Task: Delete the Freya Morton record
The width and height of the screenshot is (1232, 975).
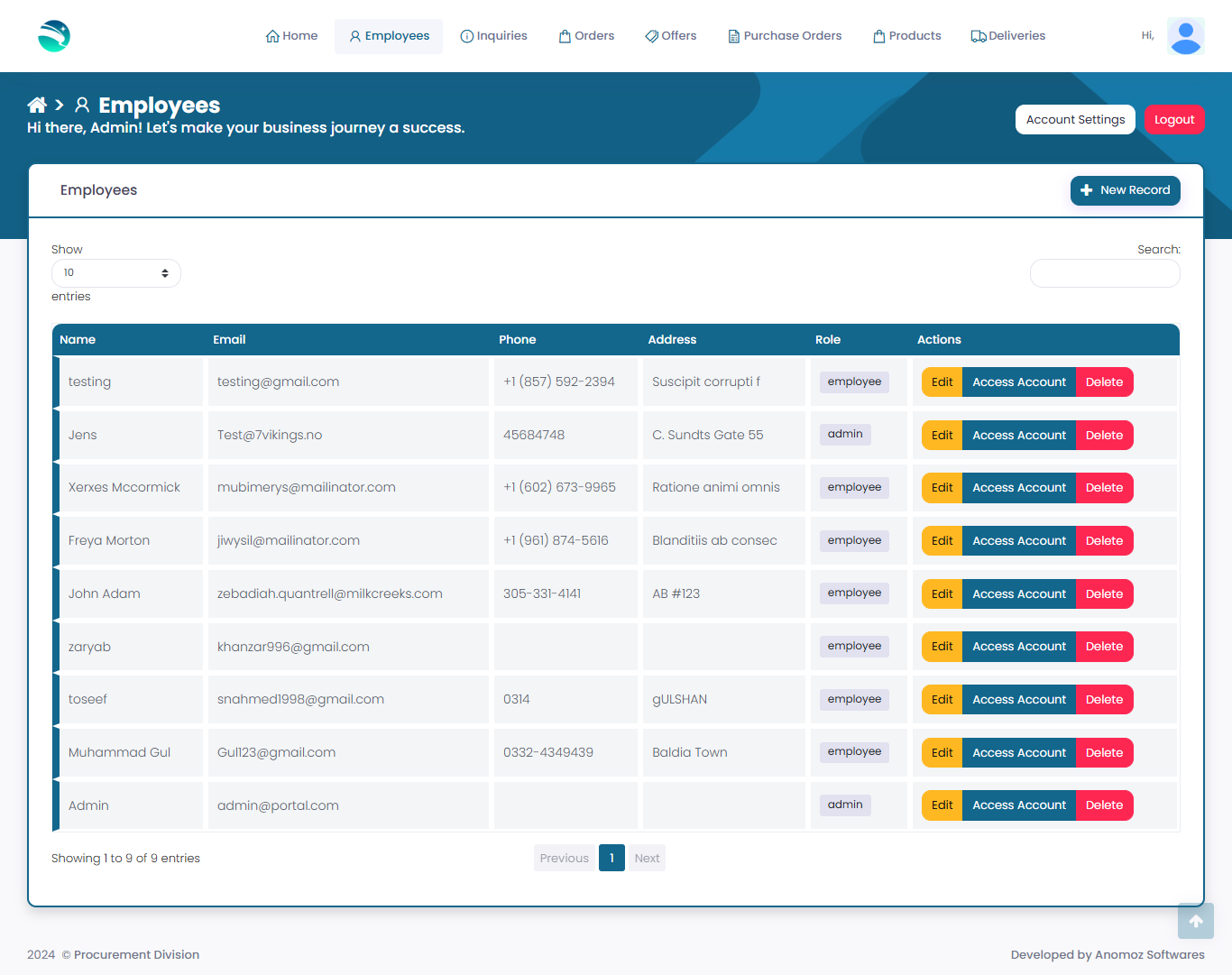Action: 1104,541
